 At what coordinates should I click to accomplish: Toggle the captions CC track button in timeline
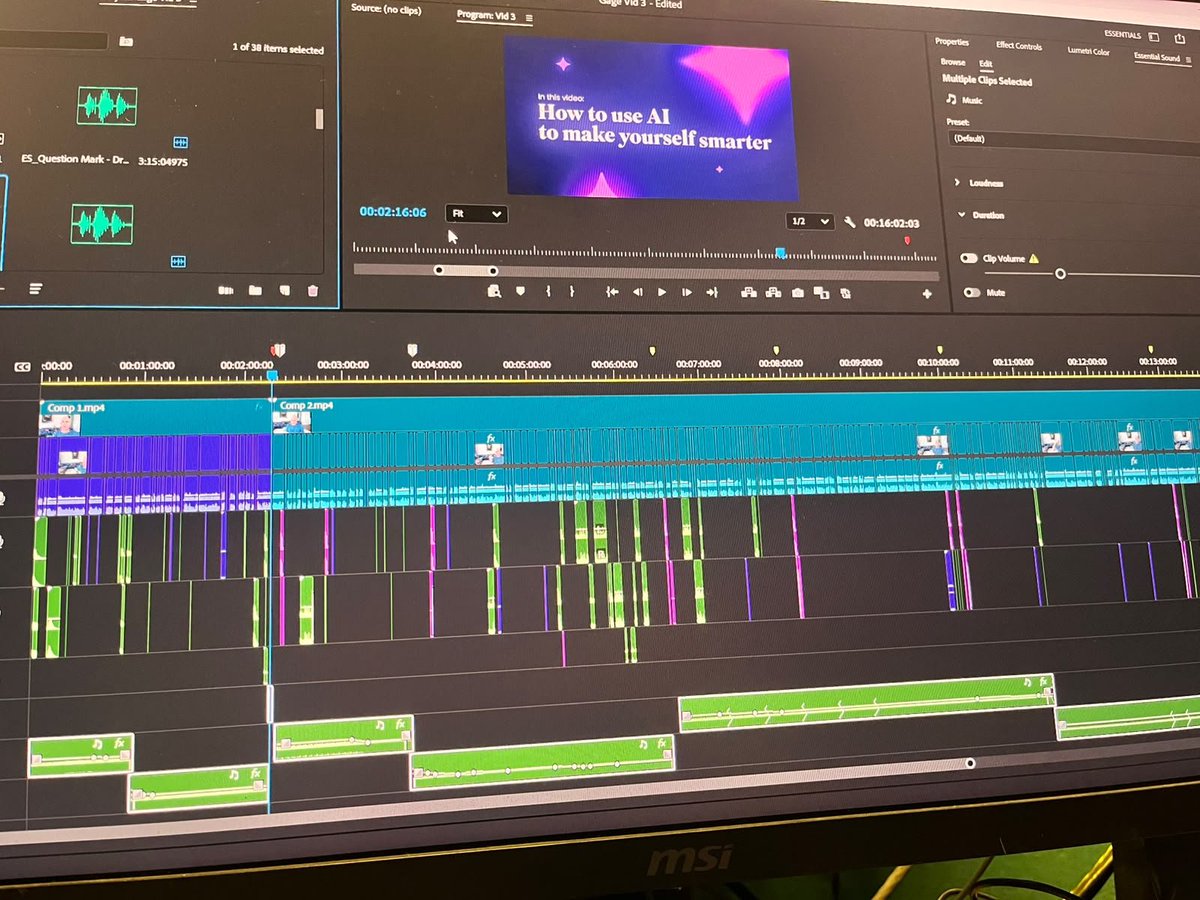click(22, 367)
